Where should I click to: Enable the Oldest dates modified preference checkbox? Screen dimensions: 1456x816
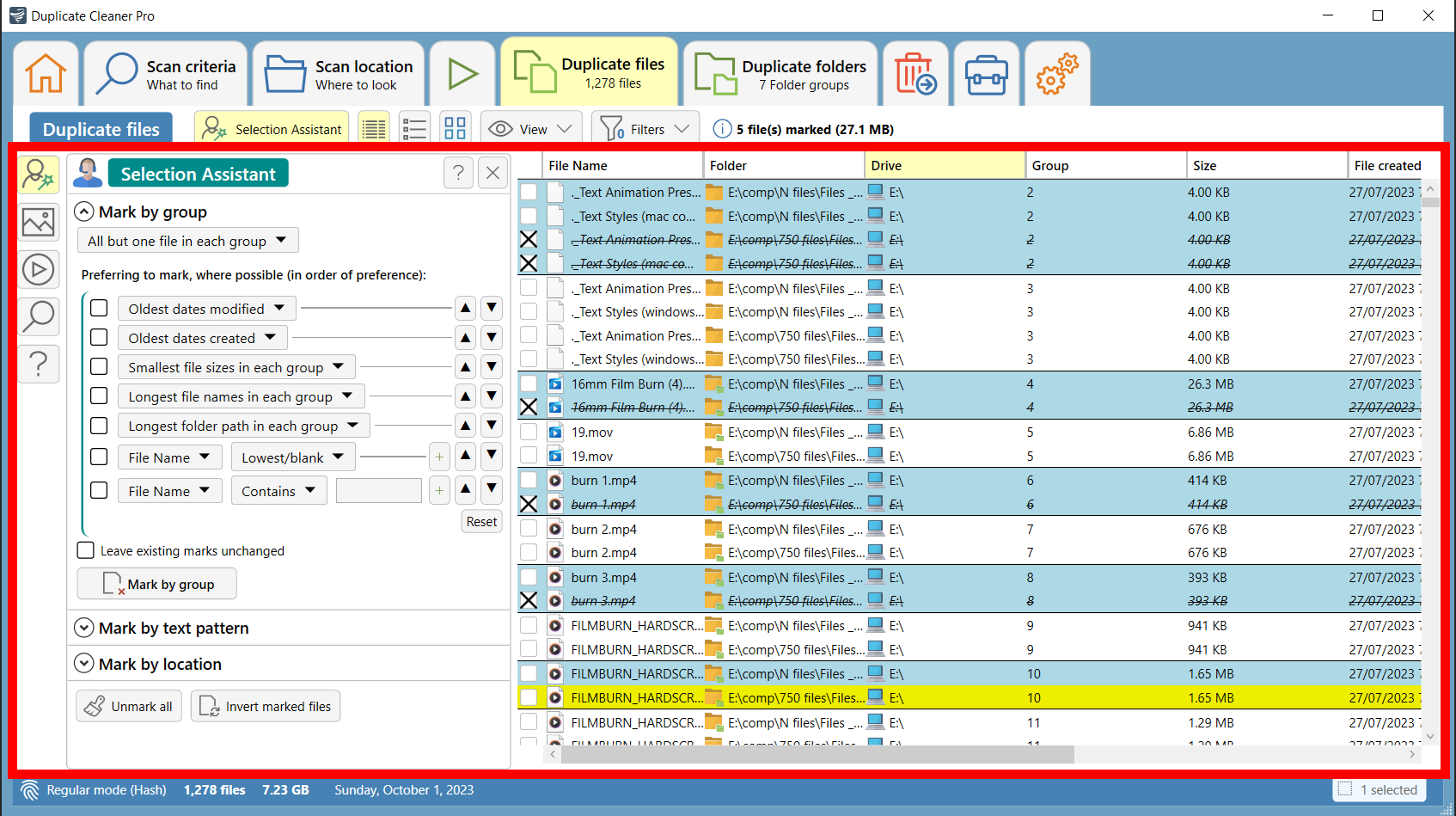click(99, 308)
